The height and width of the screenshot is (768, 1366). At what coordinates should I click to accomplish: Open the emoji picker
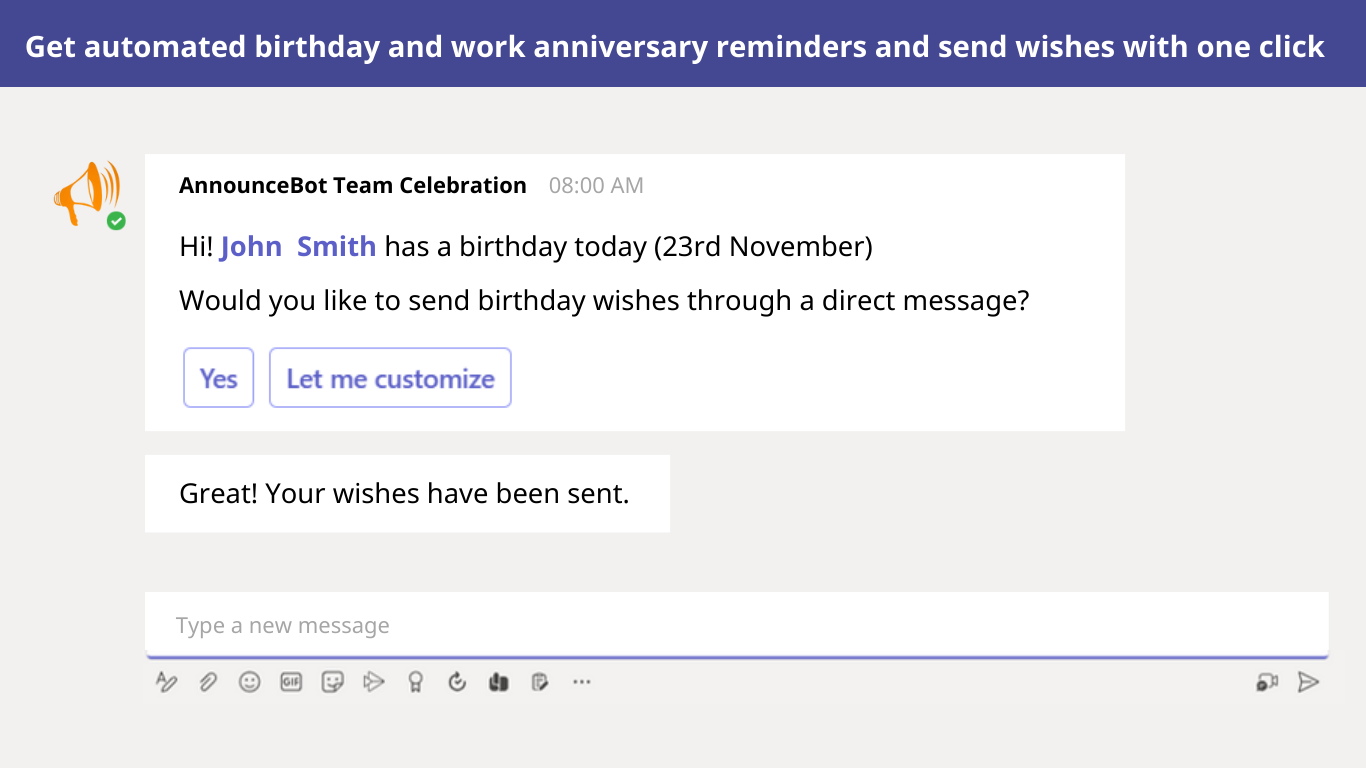tap(249, 682)
